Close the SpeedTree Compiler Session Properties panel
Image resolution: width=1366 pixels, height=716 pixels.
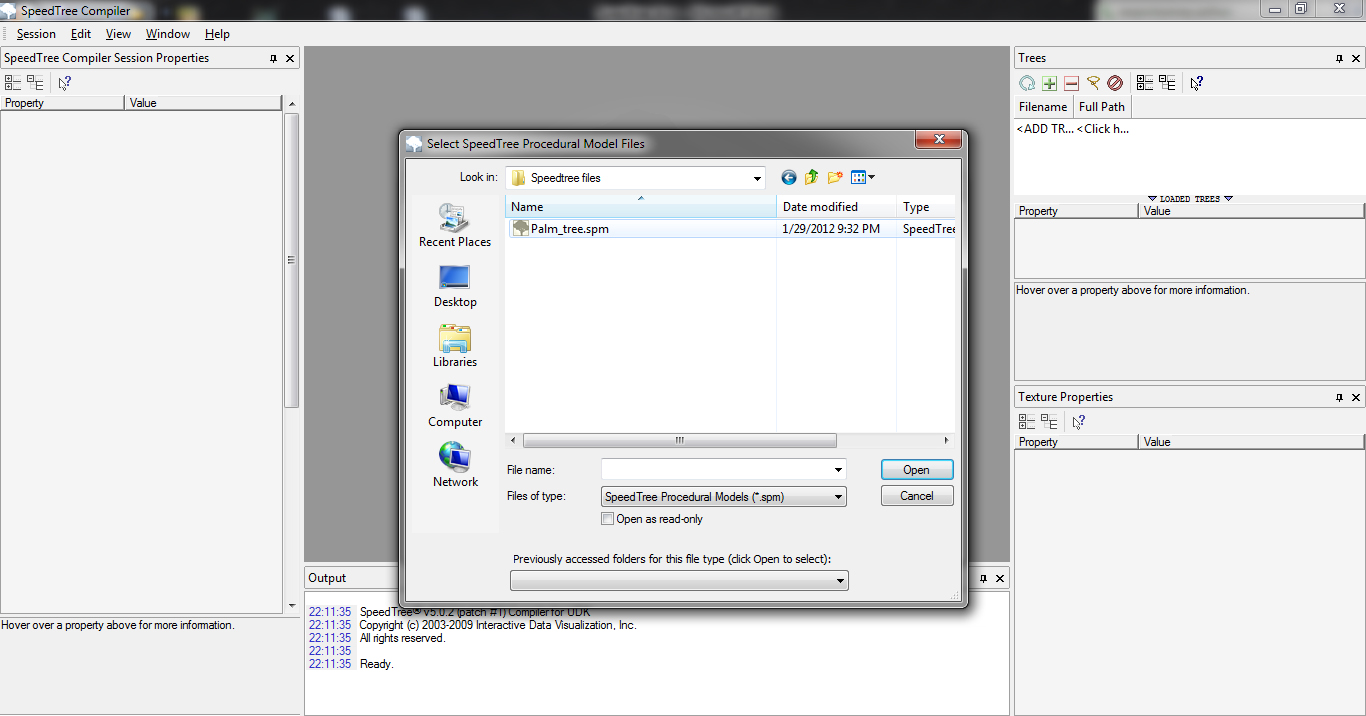pos(290,59)
